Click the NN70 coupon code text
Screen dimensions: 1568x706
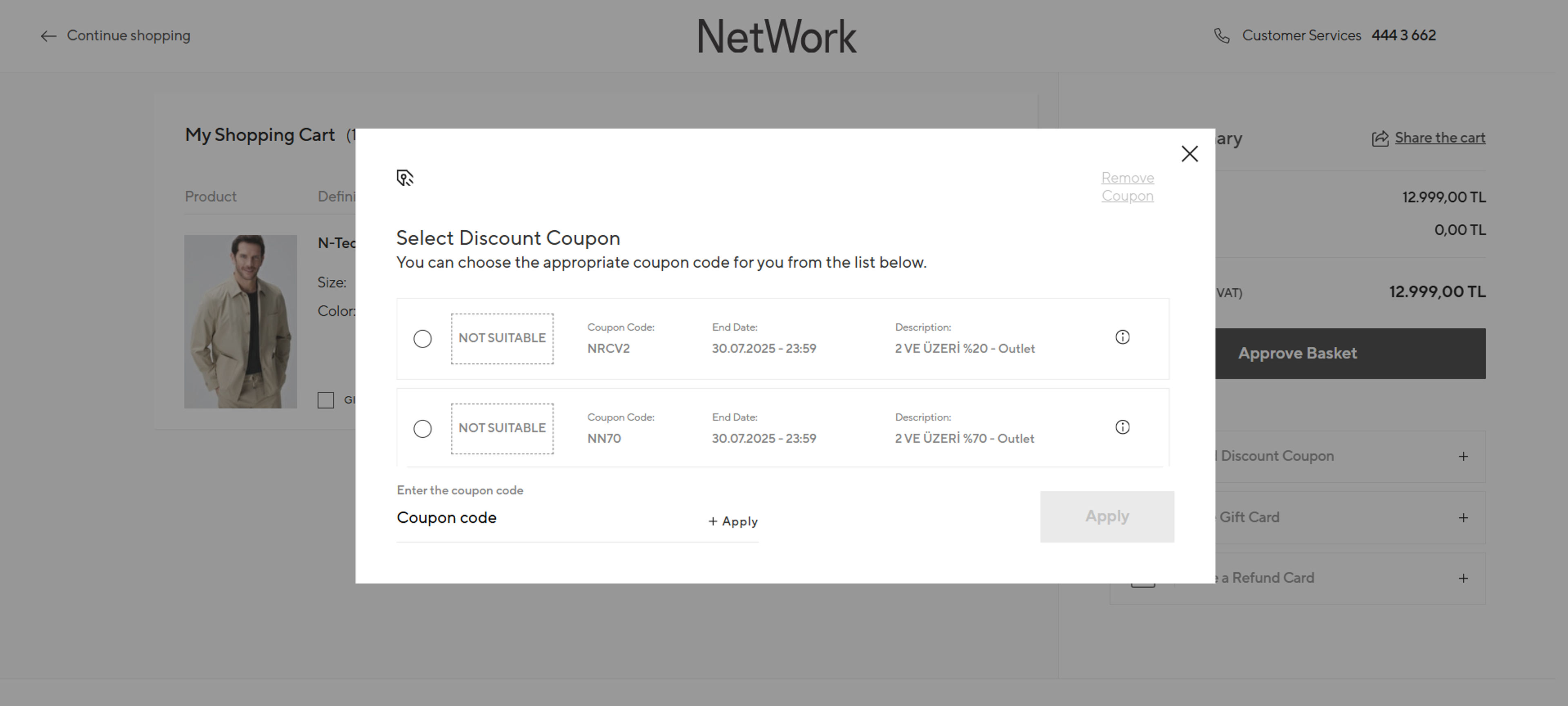(x=604, y=439)
